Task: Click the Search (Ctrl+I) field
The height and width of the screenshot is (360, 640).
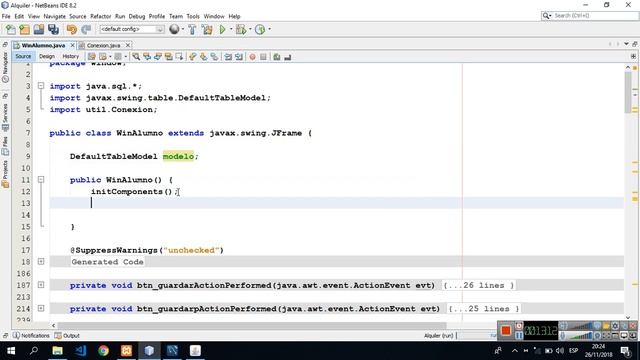Action: tap(589, 16)
